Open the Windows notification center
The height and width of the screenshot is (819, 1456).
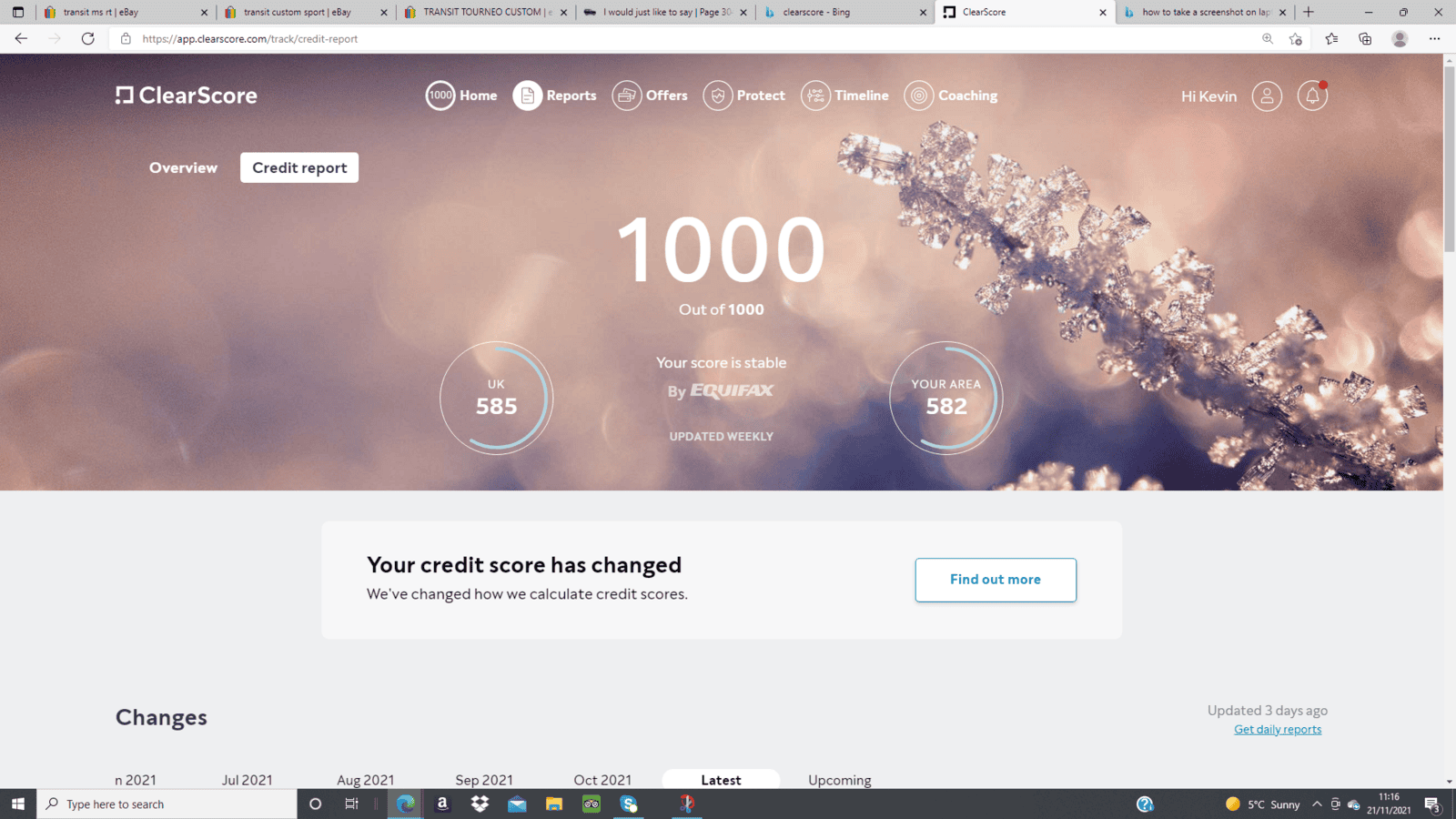tap(1432, 804)
